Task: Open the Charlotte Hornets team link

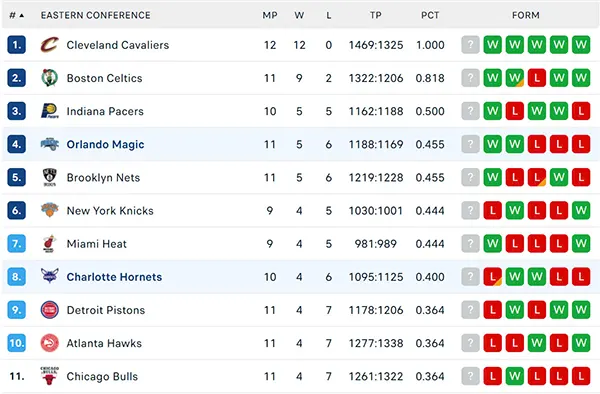Action: (114, 277)
